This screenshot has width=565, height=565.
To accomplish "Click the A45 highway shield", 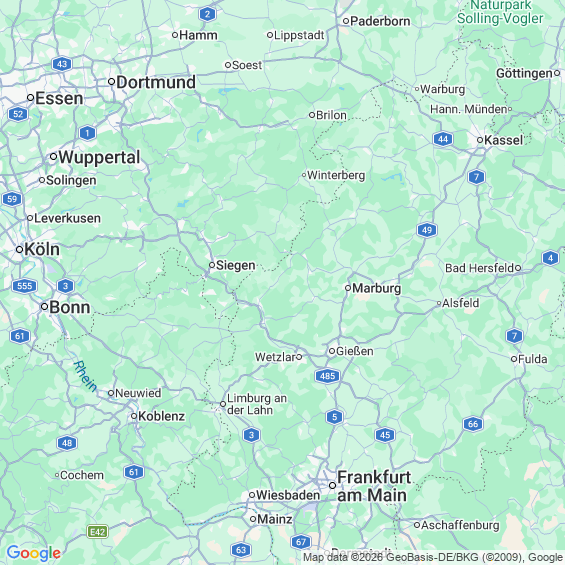I will coord(385,435).
